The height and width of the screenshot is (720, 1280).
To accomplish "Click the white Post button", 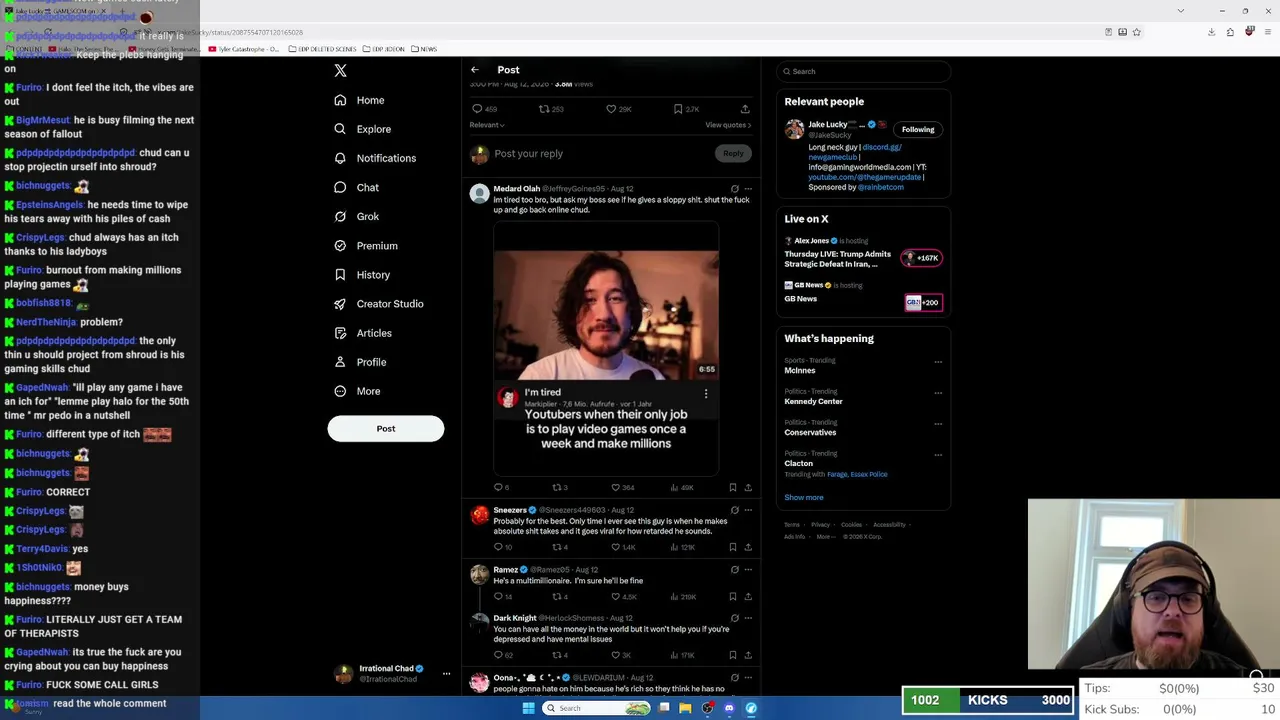I will click(x=386, y=428).
